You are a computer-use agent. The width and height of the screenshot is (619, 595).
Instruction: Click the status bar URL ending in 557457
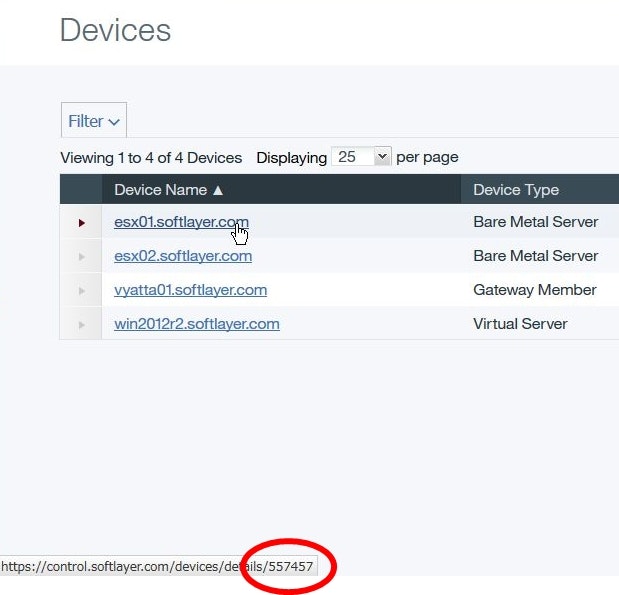158,567
